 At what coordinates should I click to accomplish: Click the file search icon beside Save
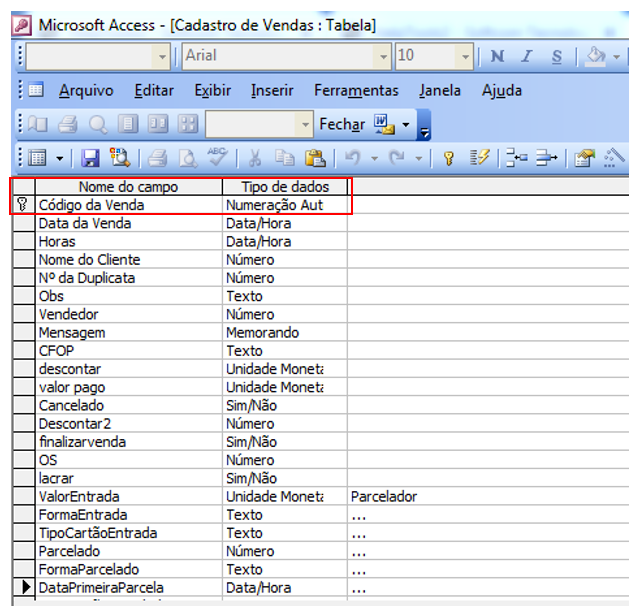pos(119,158)
